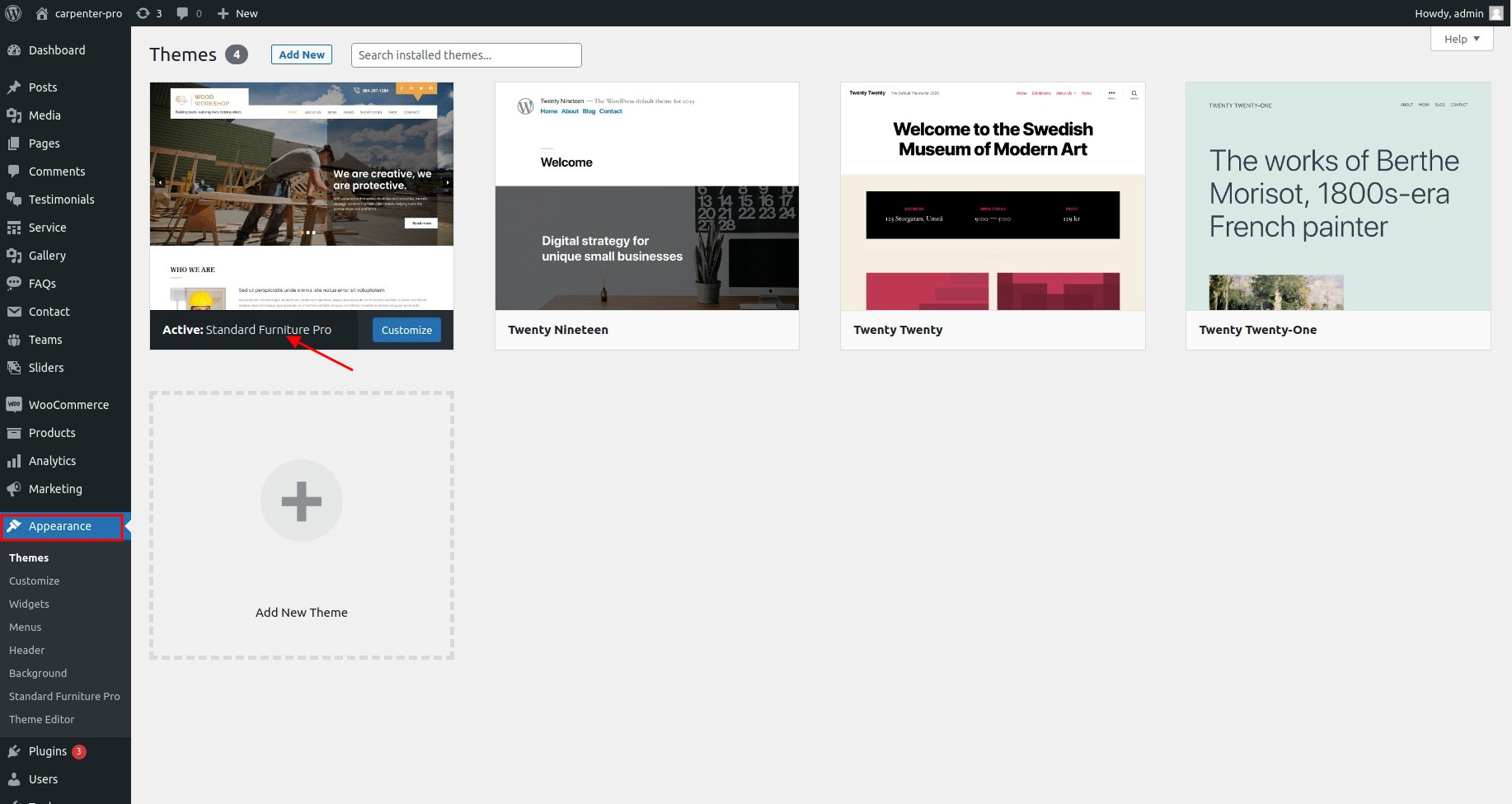Click the Plugins update badge 3

click(79, 751)
